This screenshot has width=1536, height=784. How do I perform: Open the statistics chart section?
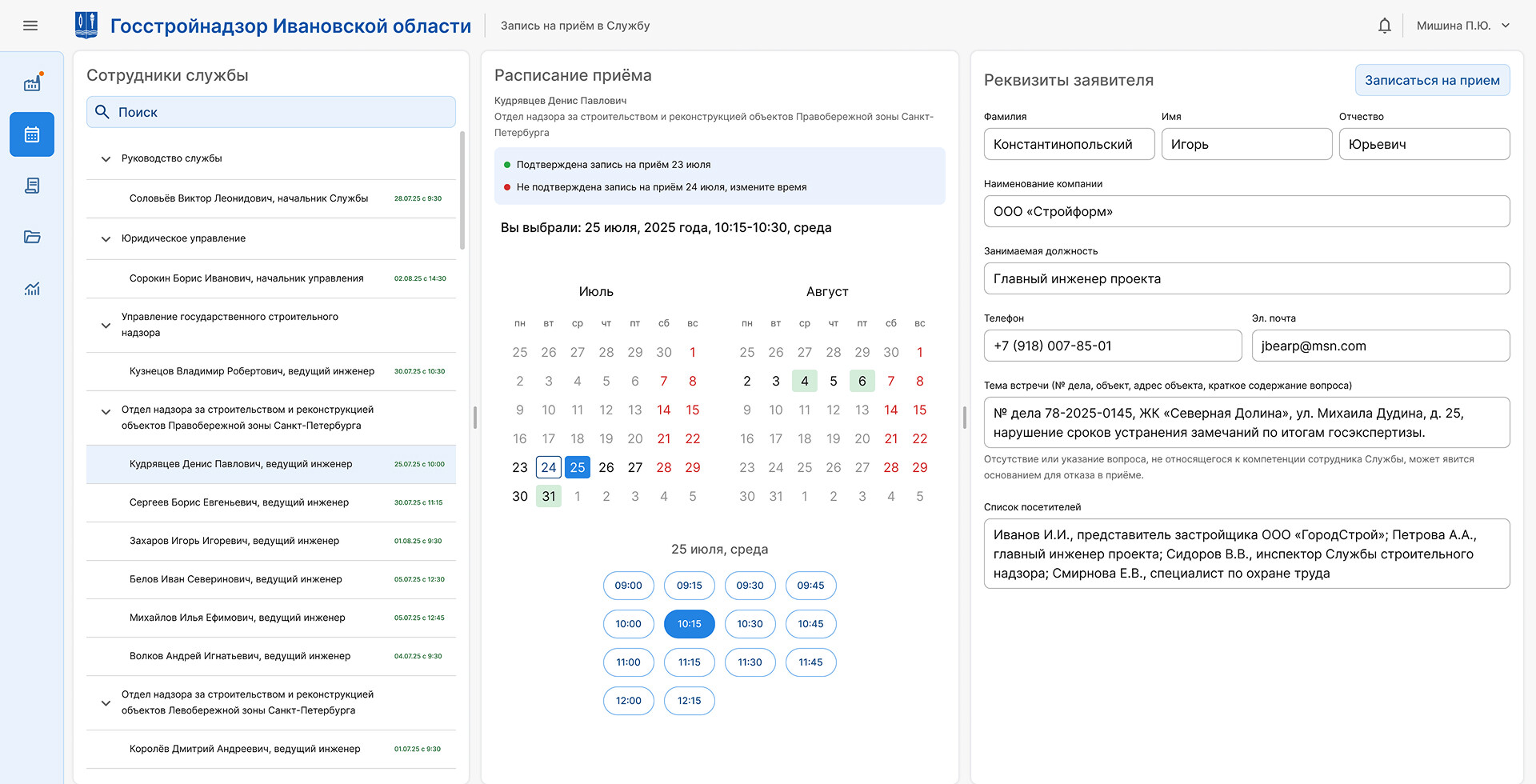point(32,288)
